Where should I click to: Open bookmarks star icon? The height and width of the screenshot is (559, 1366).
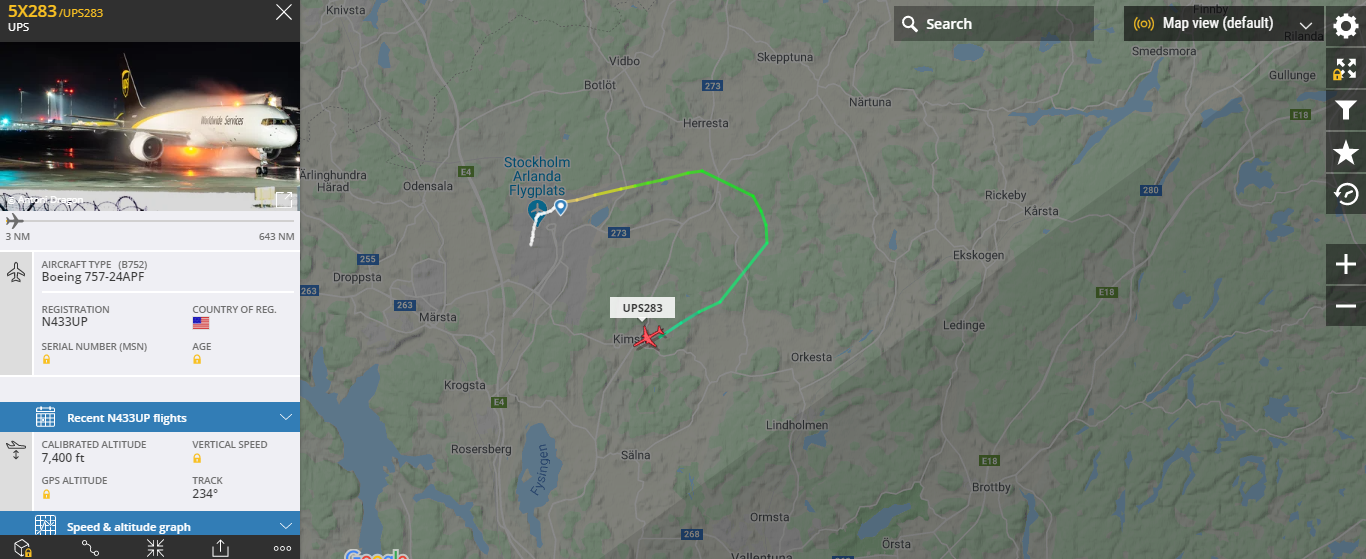1346,153
